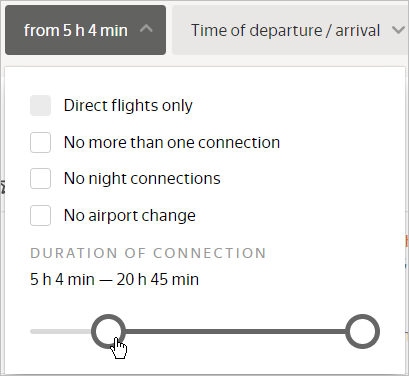Click the light inactive slider track segment

click(x=61, y=331)
